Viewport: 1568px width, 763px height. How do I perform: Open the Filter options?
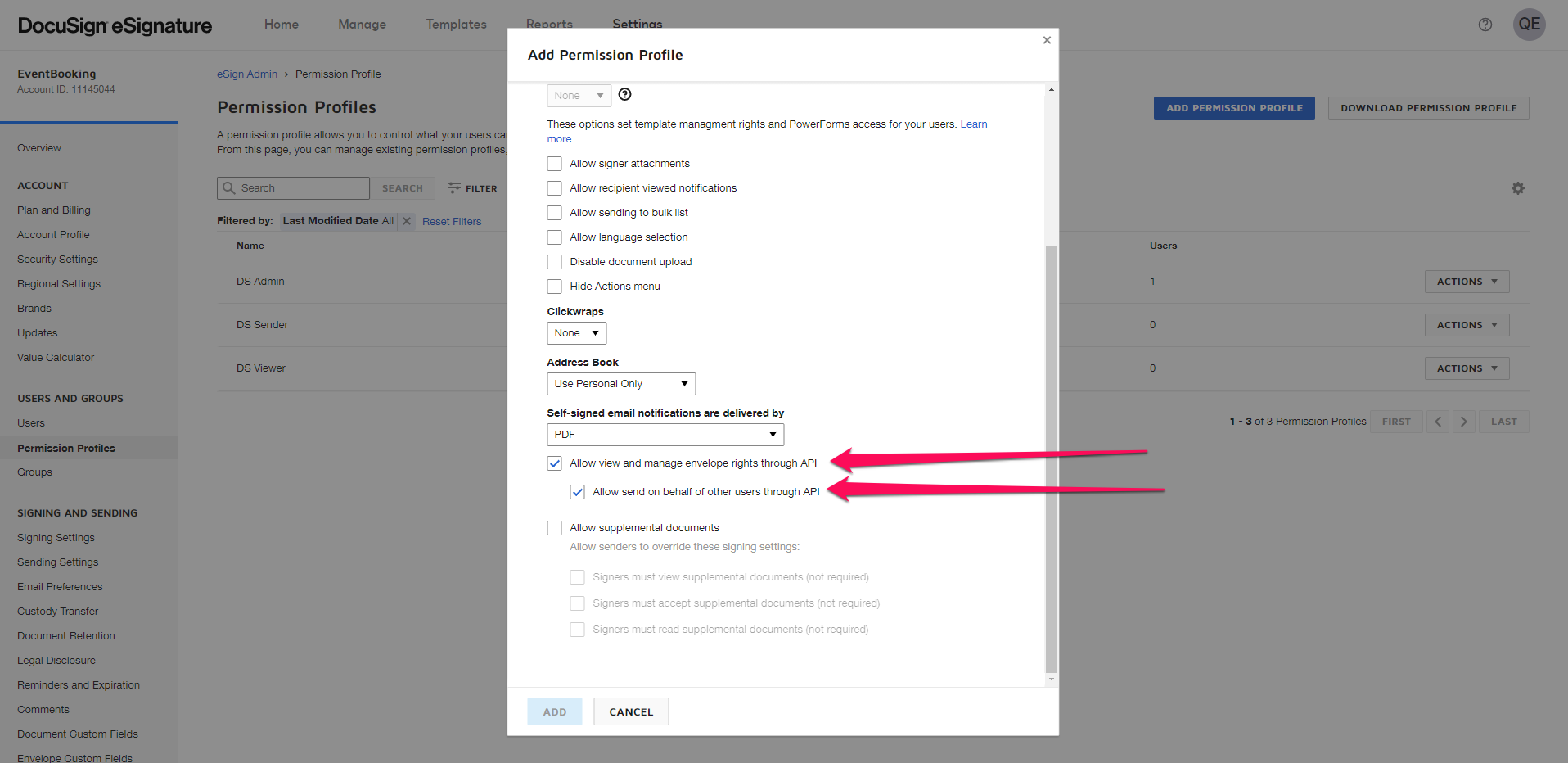coord(472,188)
